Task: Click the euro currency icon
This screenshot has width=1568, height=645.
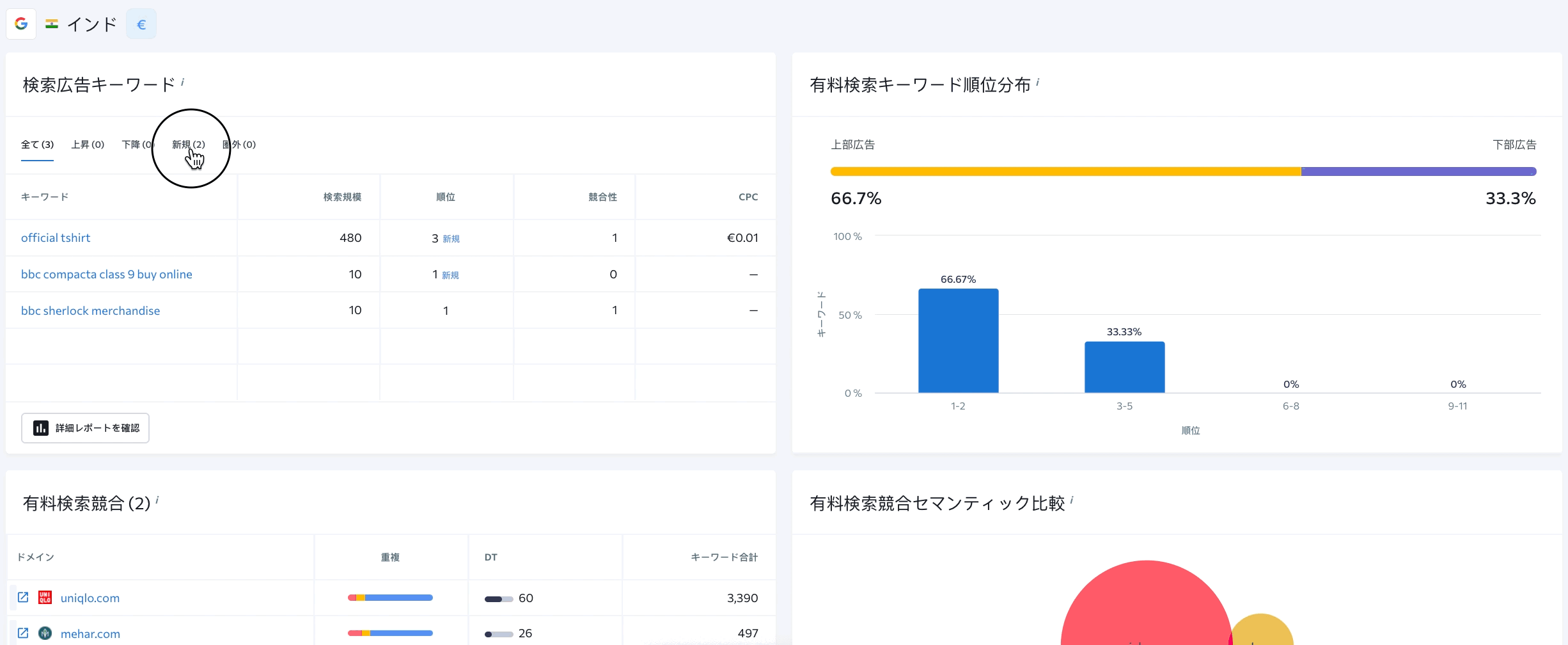Action: [x=141, y=24]
